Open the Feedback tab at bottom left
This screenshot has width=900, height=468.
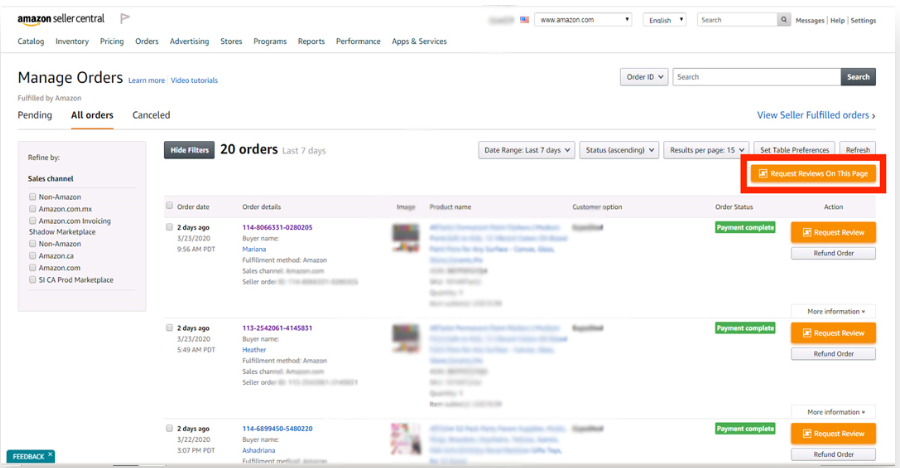point(28,457)
